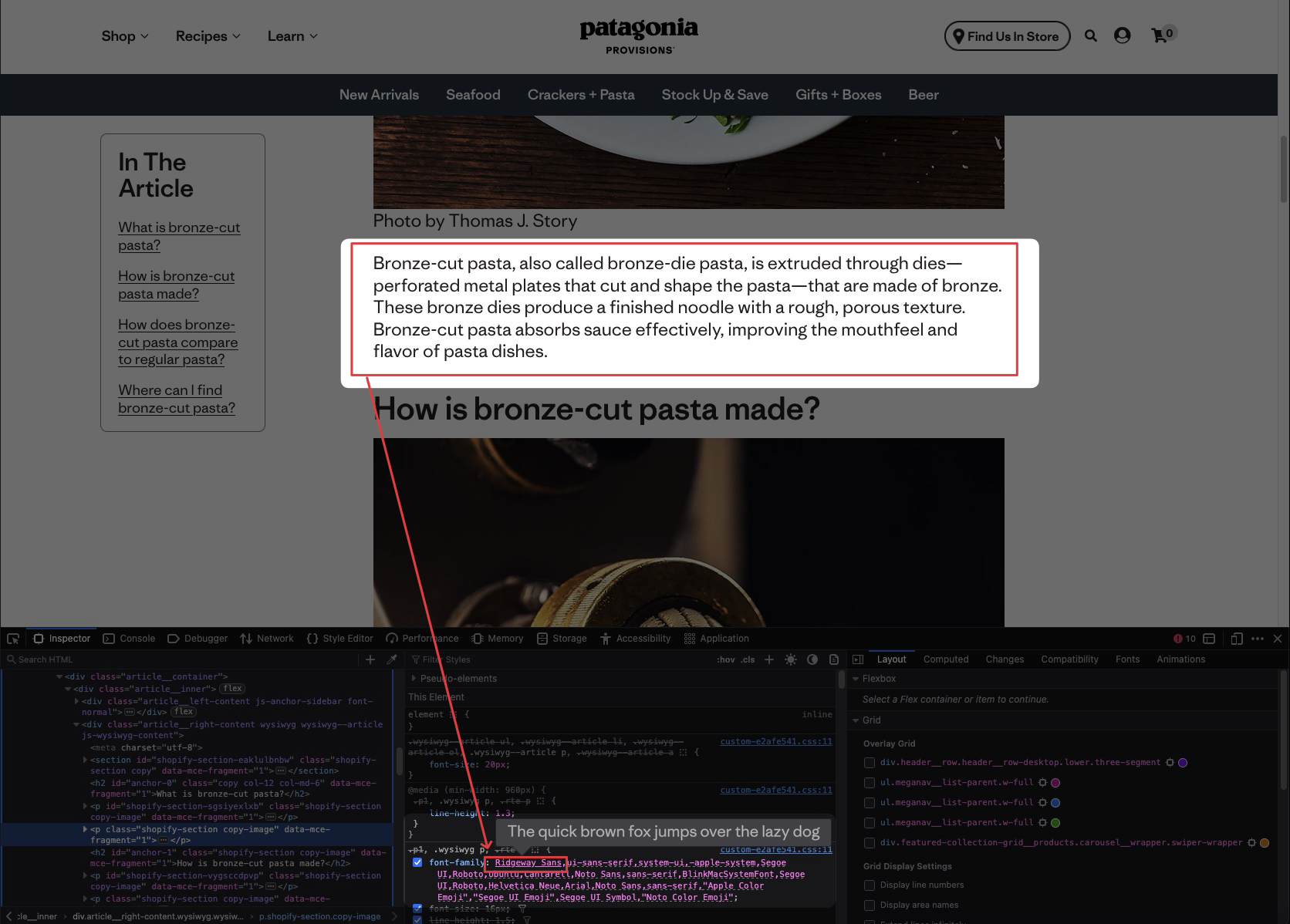
Task: Click the site search magnifier icon
Action: [x=1090, y=35]
